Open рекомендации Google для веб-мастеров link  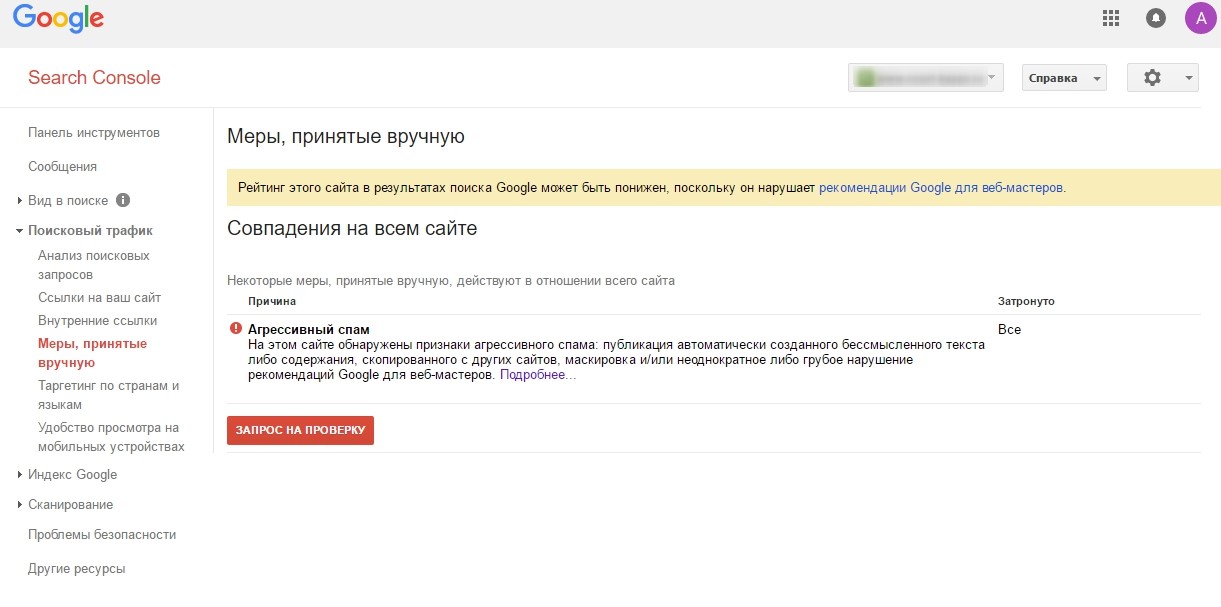click(x=940, y=187)
